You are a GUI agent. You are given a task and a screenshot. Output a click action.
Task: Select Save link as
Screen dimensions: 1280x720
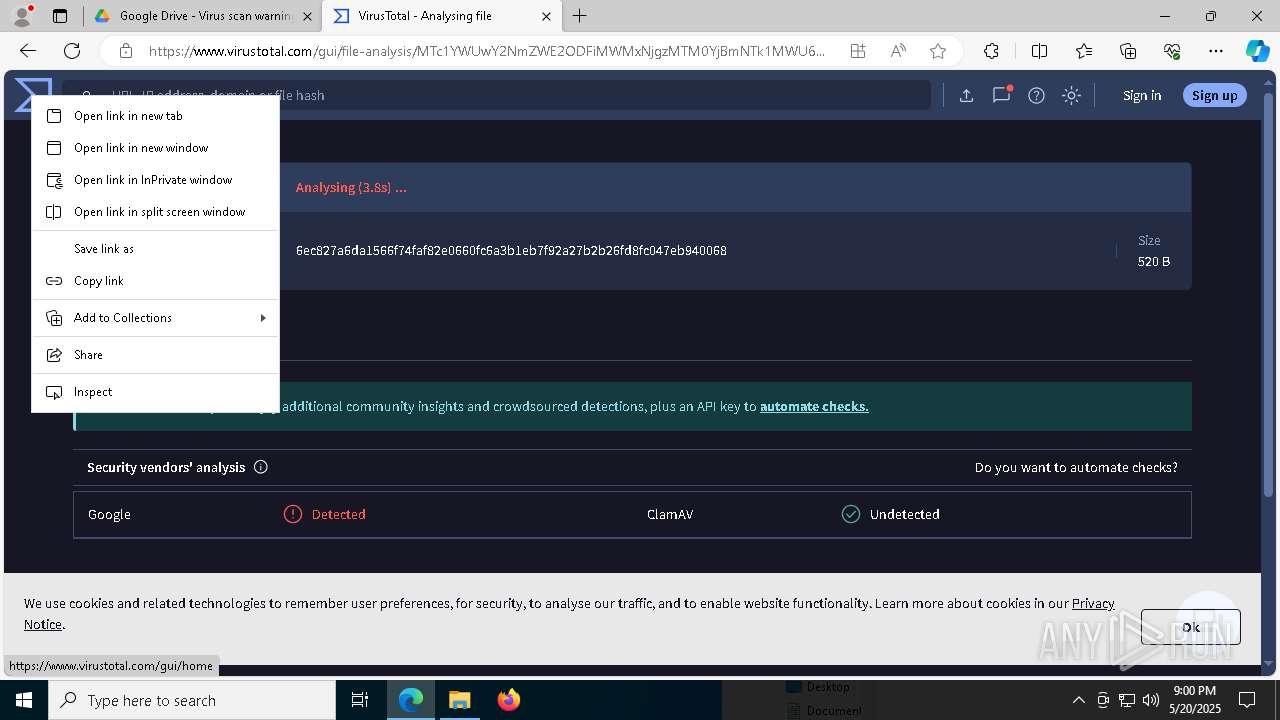(155, 249)
